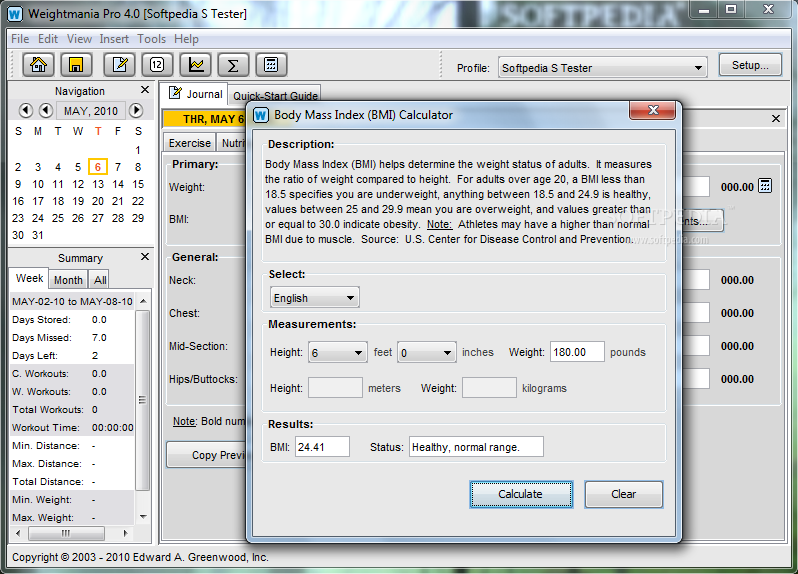Switch to the Journal tab
The image size is (798, 574).
[195, 94]
